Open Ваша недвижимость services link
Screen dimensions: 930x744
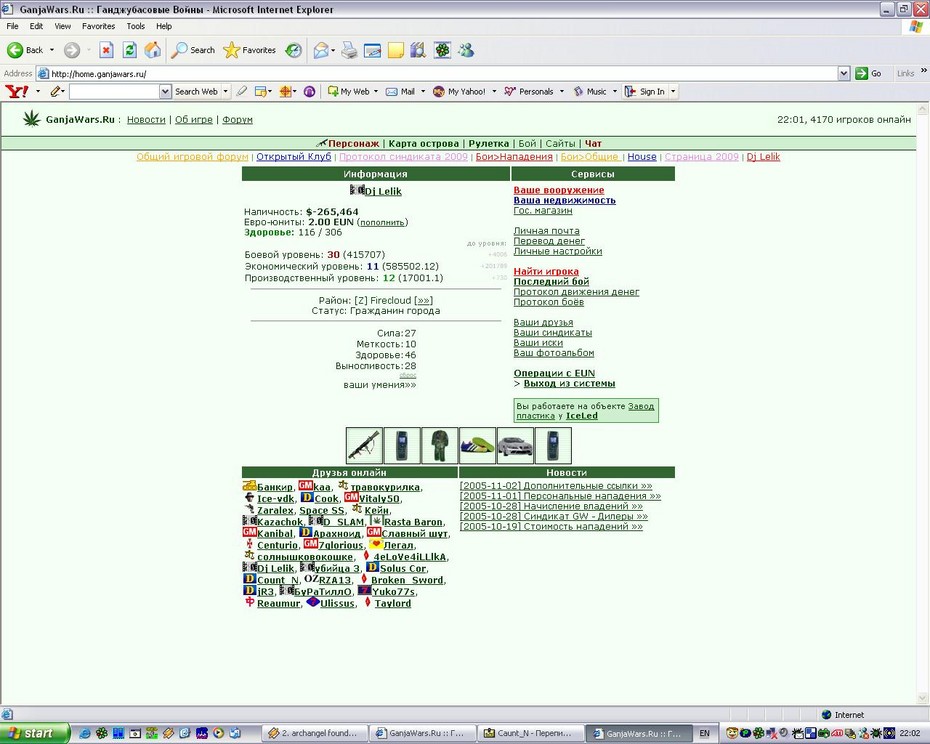pos(565,200)
